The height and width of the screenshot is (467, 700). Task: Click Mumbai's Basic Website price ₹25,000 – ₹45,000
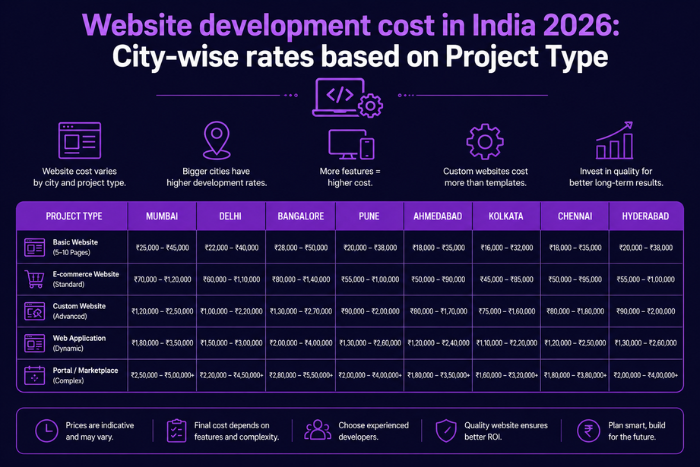162,247
